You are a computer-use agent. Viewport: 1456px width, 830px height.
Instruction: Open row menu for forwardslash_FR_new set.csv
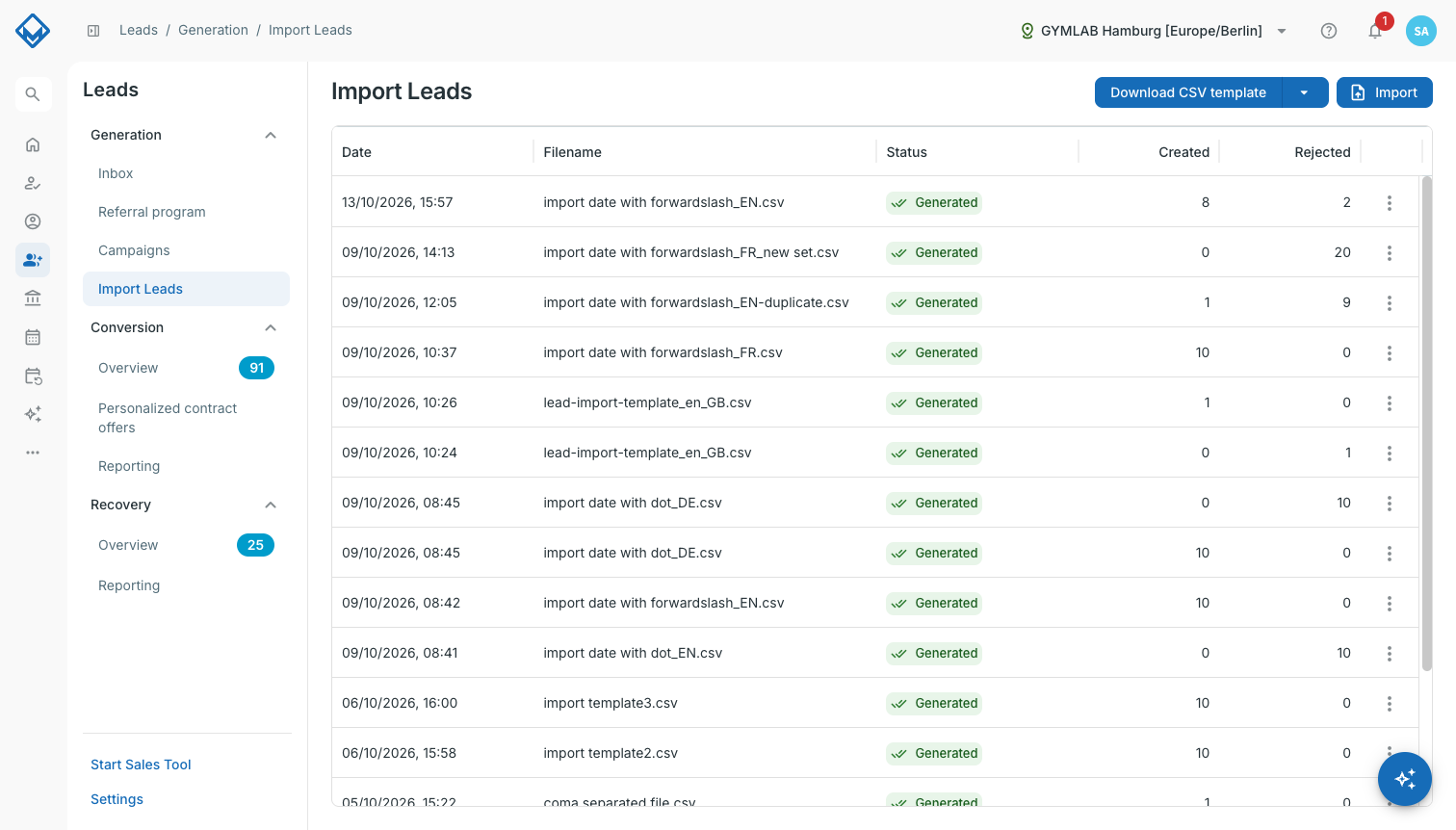1390,252
